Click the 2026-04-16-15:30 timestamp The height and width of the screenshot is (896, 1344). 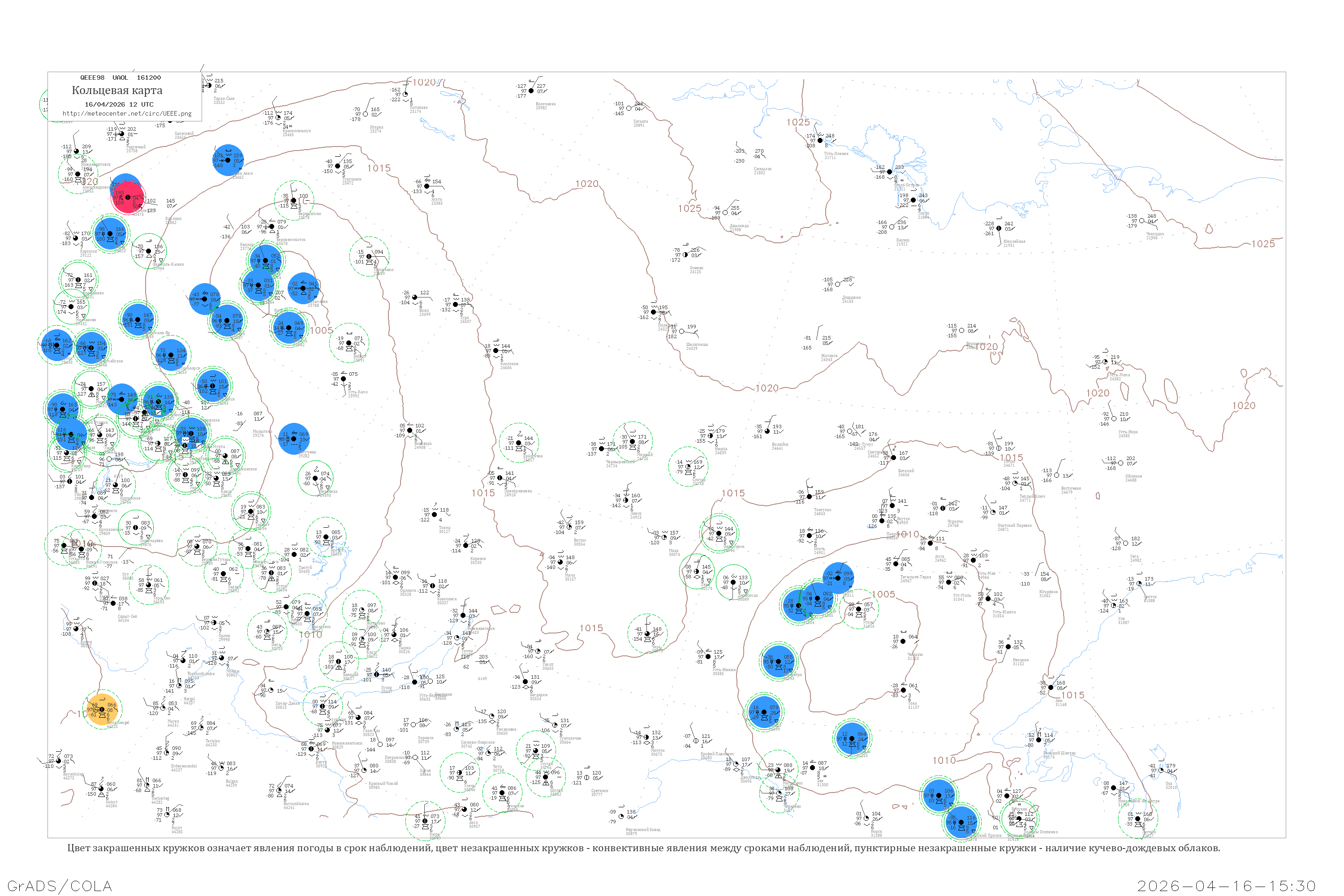pos(1226,886)
